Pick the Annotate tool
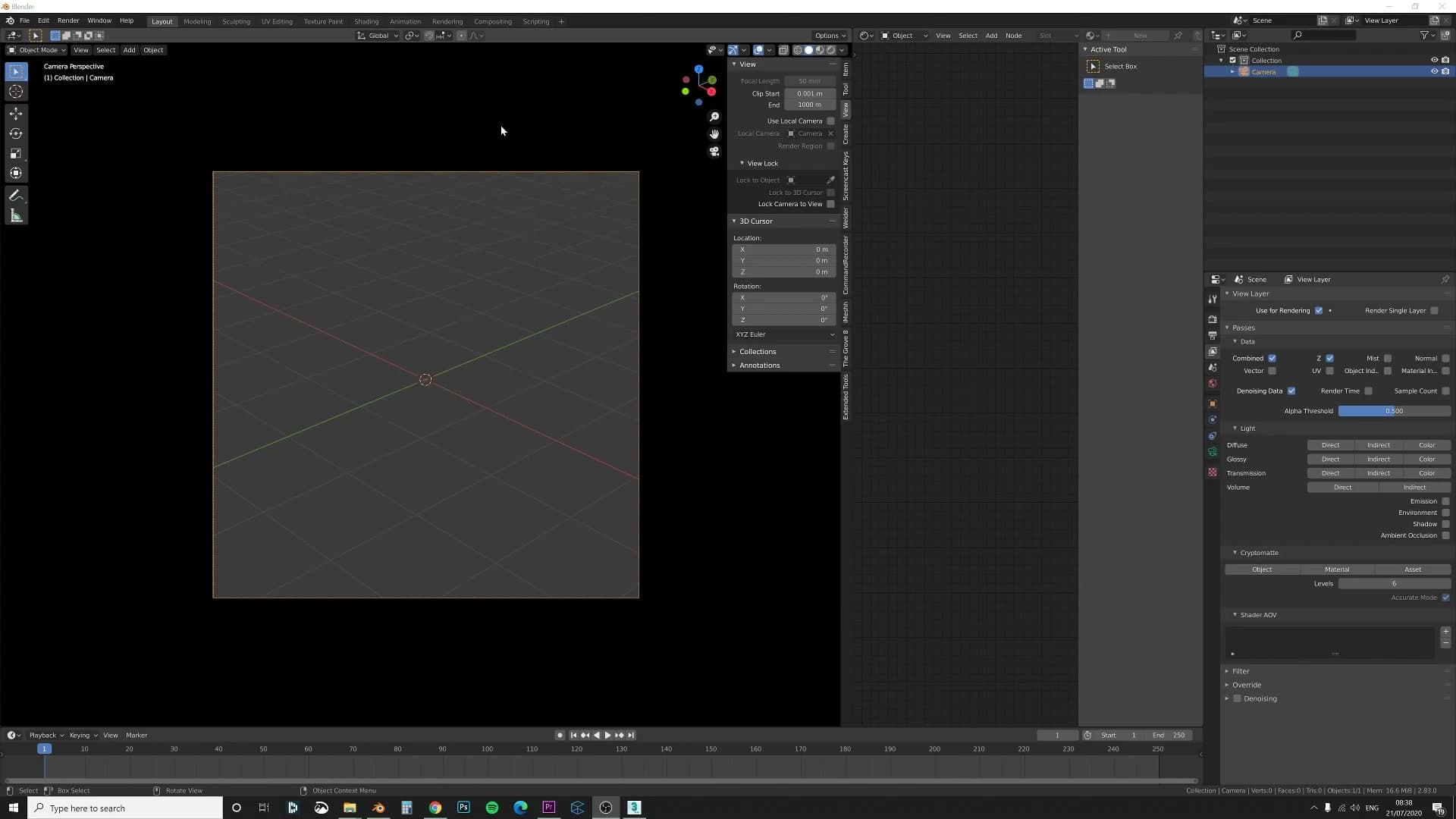The height and width of the screenshot is (819, 1456). coord(16,196)
